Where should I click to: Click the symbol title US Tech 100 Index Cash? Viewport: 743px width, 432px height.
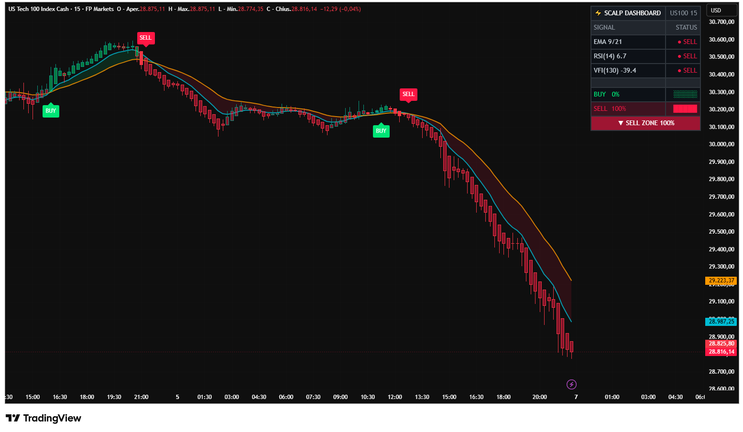tap(38, 9)
